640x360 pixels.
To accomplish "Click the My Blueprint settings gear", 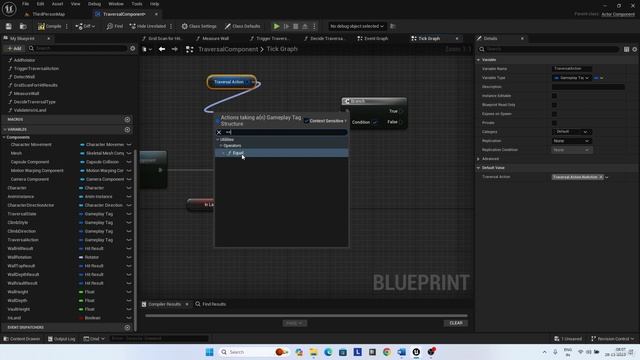I will point(132,48).
